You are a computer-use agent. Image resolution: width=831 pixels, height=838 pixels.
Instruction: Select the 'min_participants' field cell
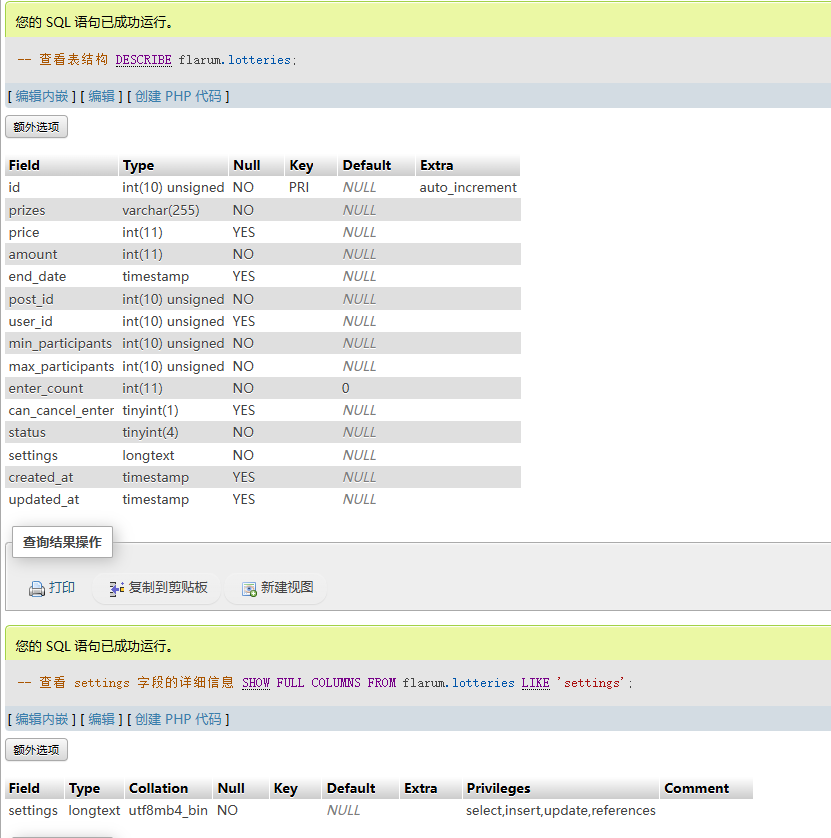click(x=61, y=344)
